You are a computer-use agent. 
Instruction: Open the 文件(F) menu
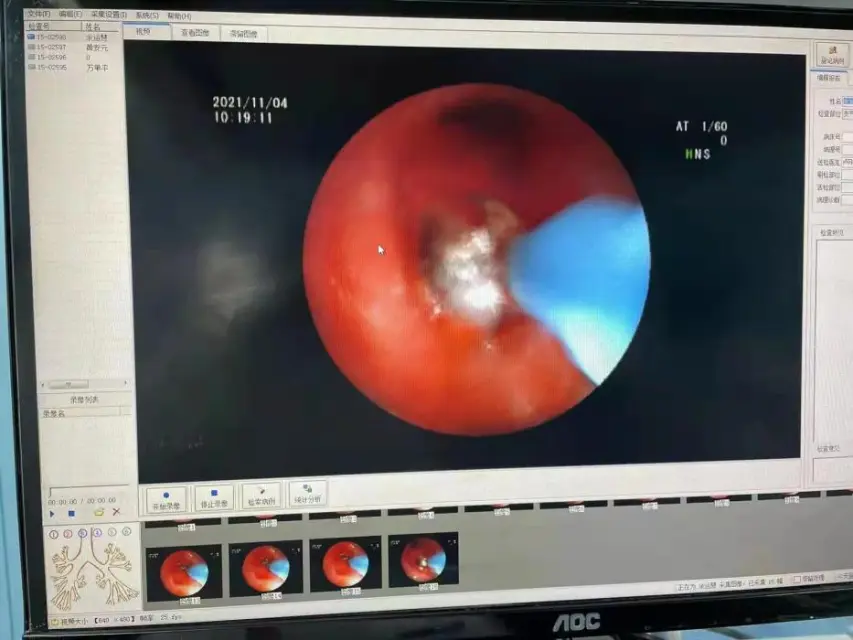pos(39,14)
